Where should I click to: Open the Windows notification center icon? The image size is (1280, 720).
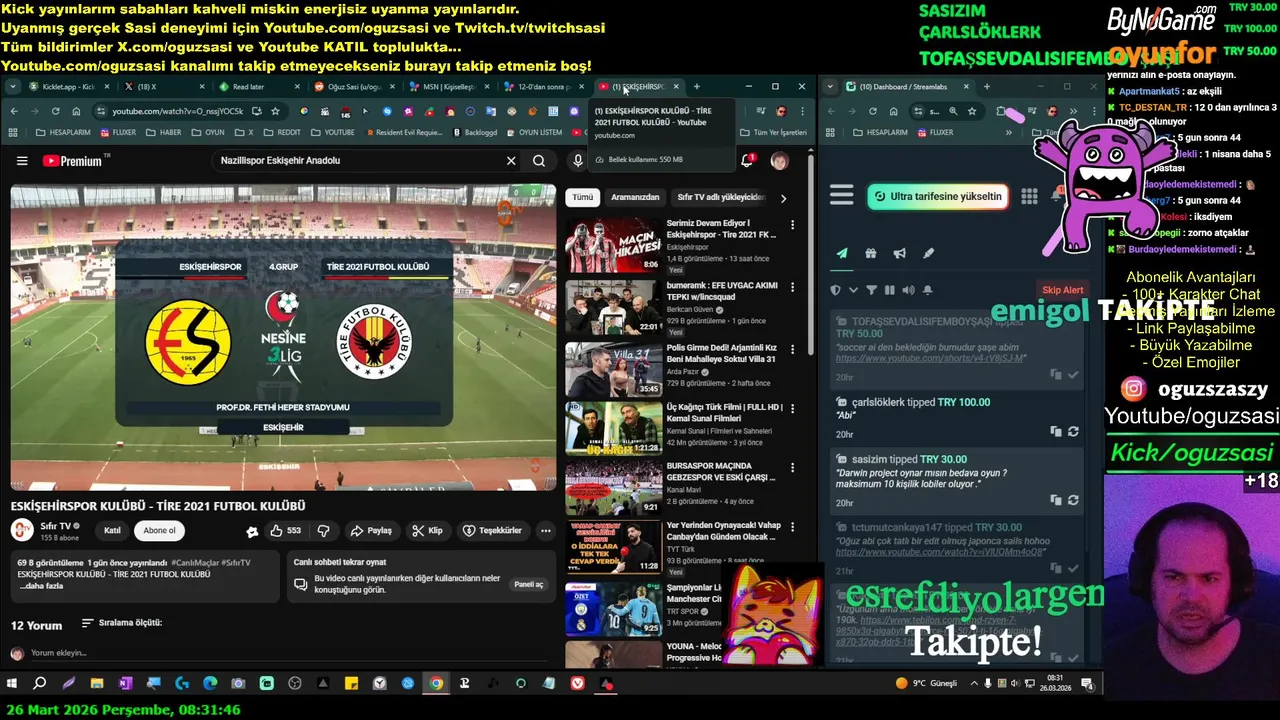tap(1087, 684)
